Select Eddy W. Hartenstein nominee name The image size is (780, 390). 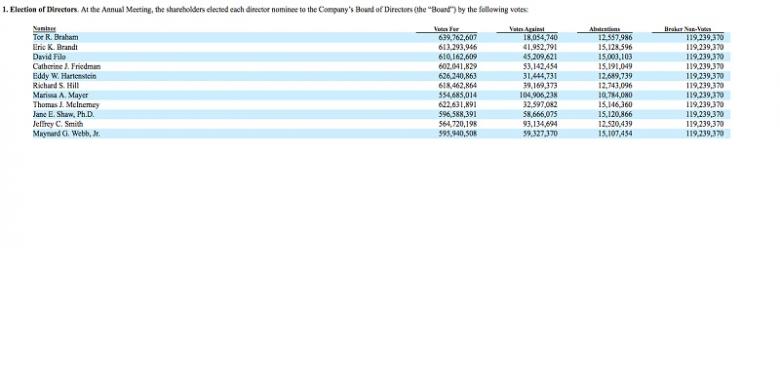64,76
